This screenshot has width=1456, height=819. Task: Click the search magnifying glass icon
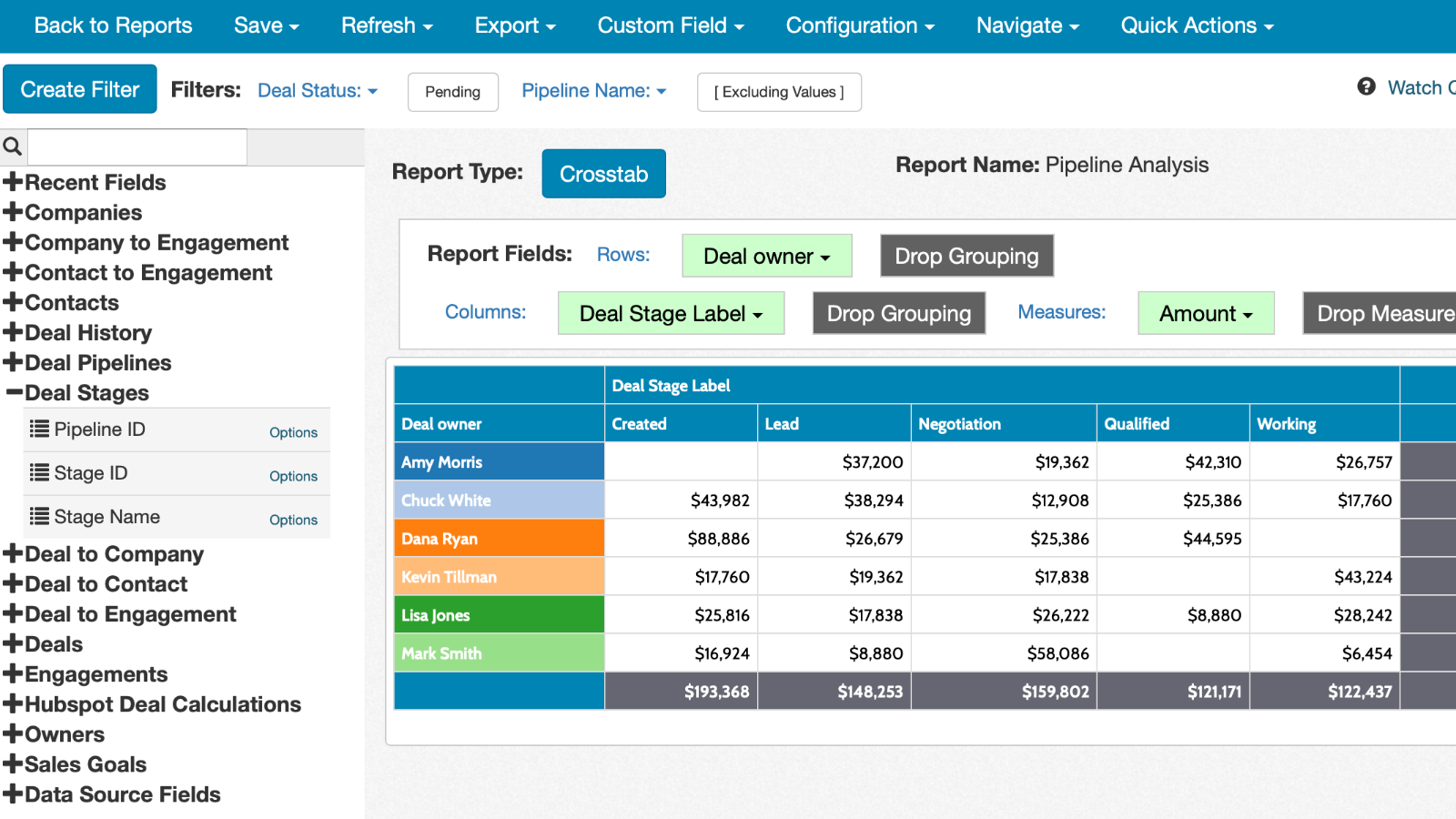[12, 146]
